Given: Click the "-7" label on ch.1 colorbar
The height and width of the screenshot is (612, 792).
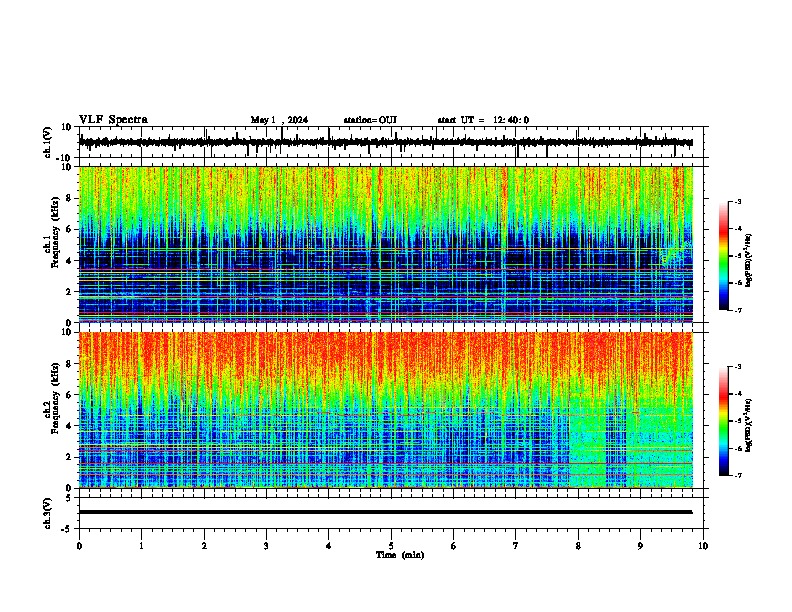Looking at the screenshot, I should click(737, 310).
